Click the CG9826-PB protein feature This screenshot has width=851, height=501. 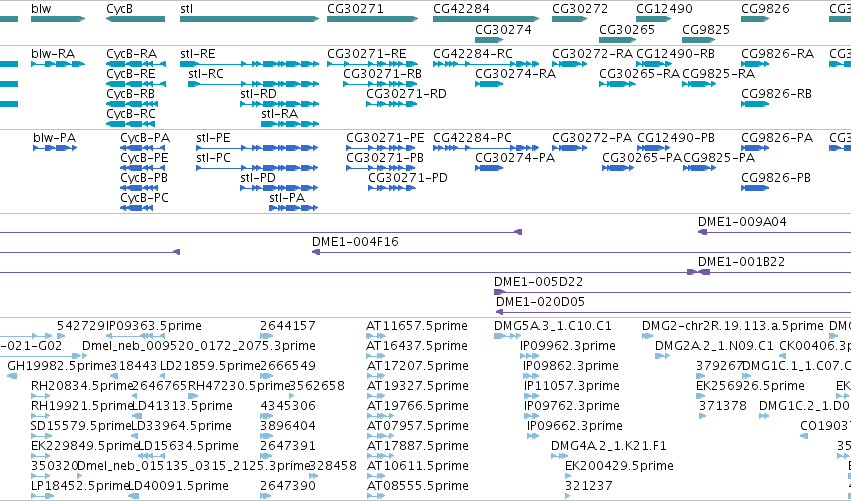(x=755, y=188)
